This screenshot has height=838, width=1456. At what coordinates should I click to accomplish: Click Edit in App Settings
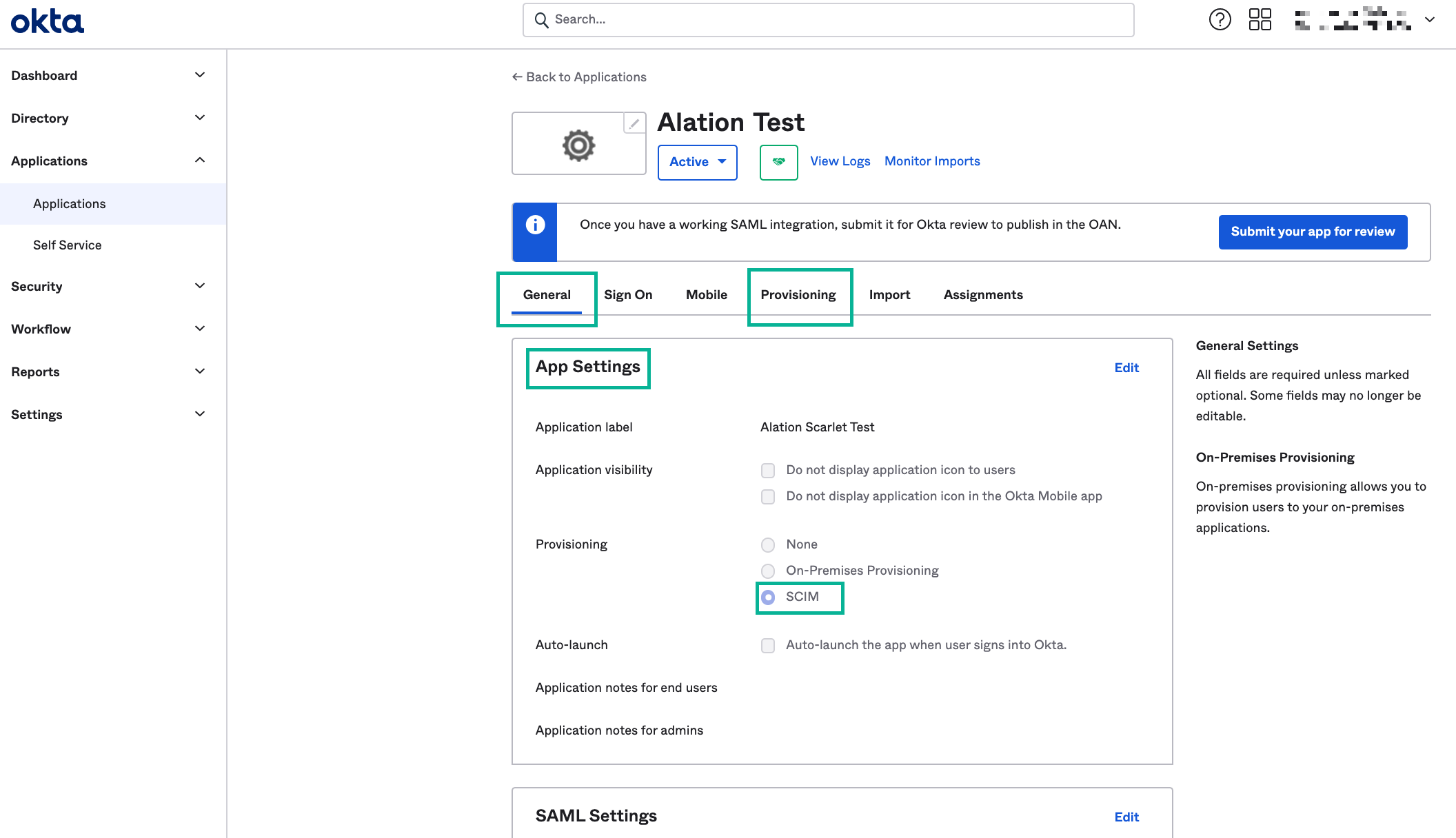click(x=1126, y=368)
